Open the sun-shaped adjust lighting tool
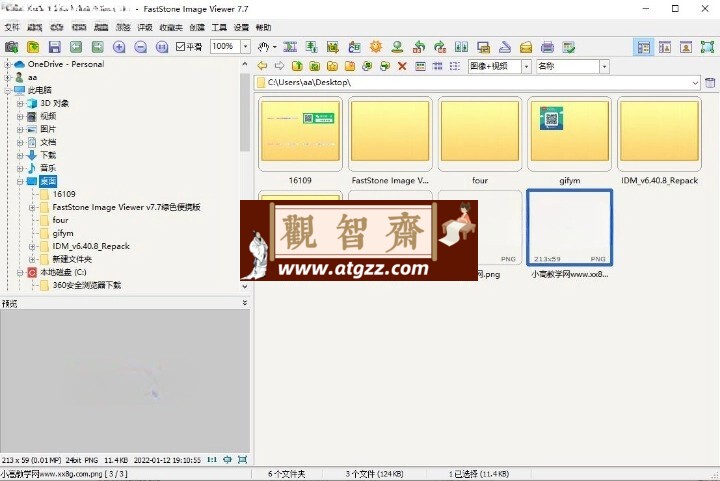 click(376, 47)
